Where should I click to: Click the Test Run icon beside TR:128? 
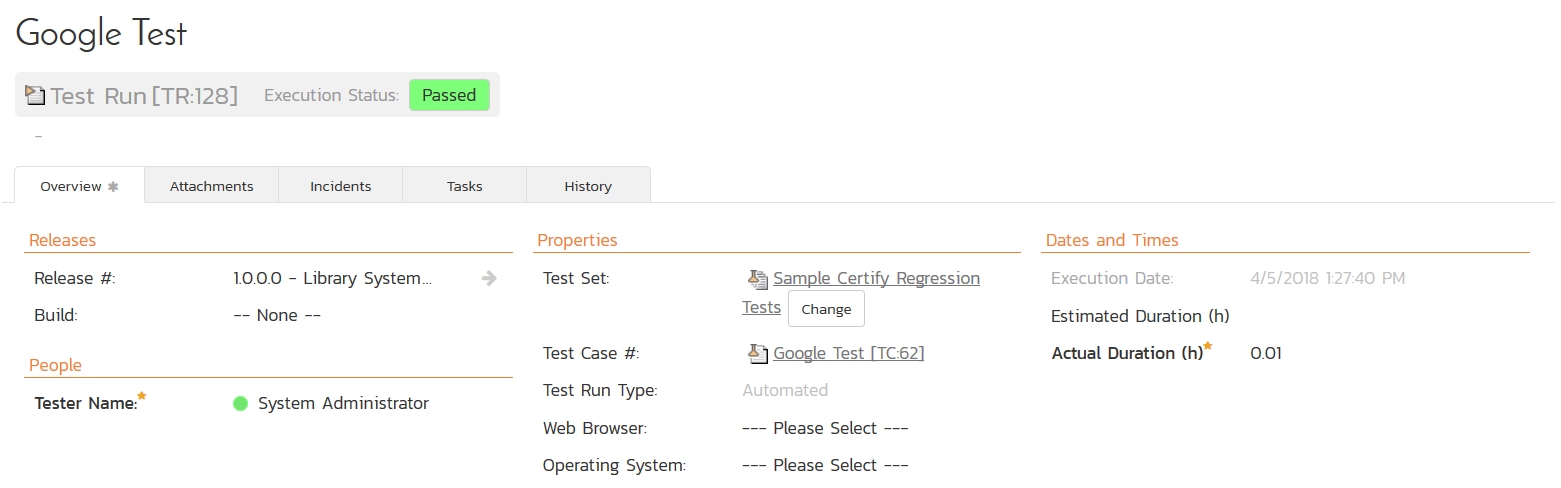coord(35,96)
